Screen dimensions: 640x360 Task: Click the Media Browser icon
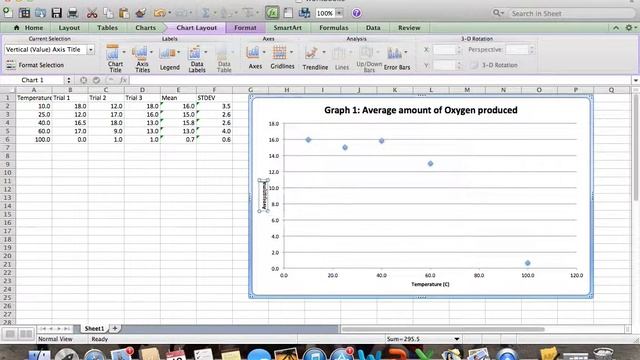pos(304,13)
